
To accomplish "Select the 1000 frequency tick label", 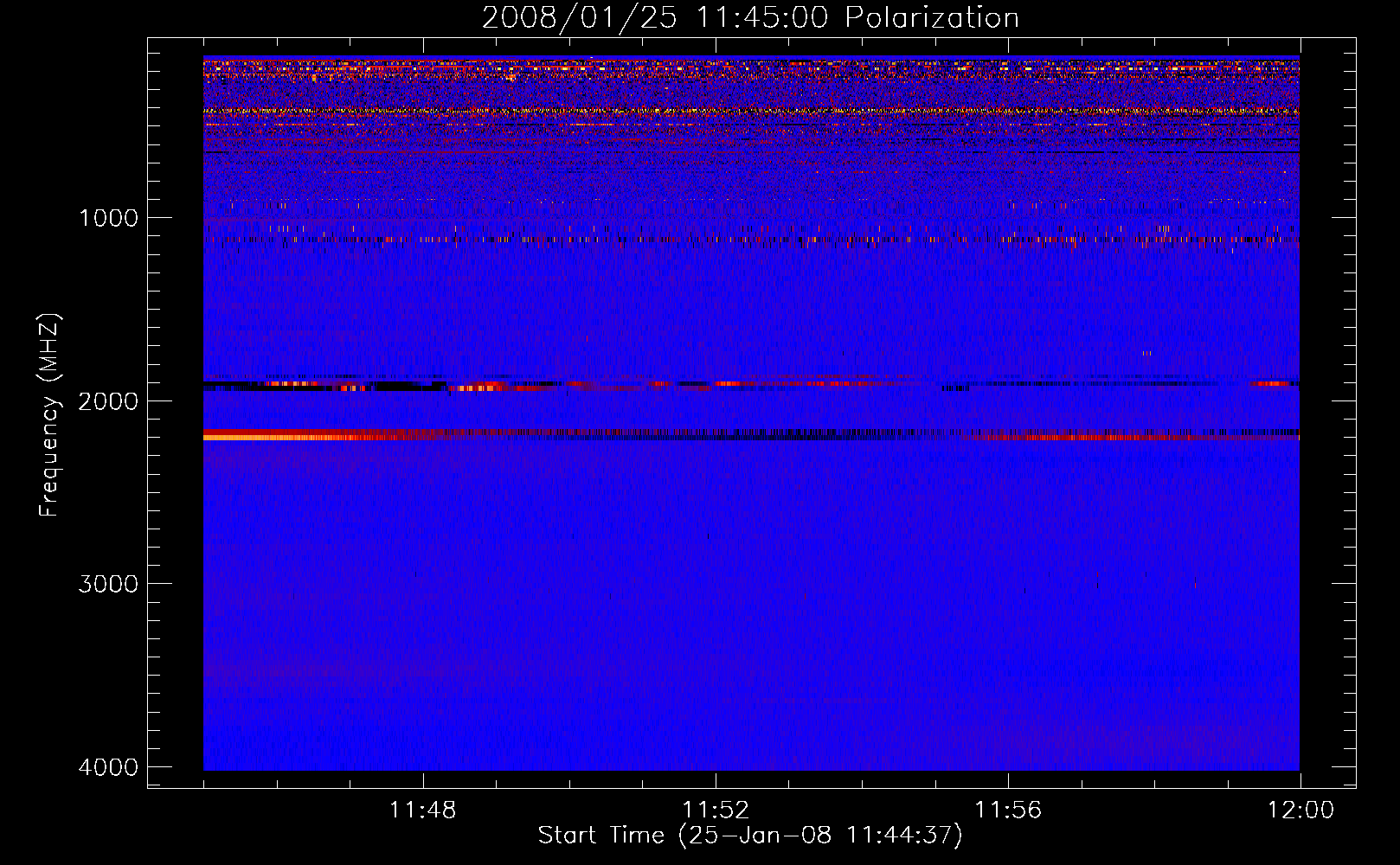I will tap(108, 217).
